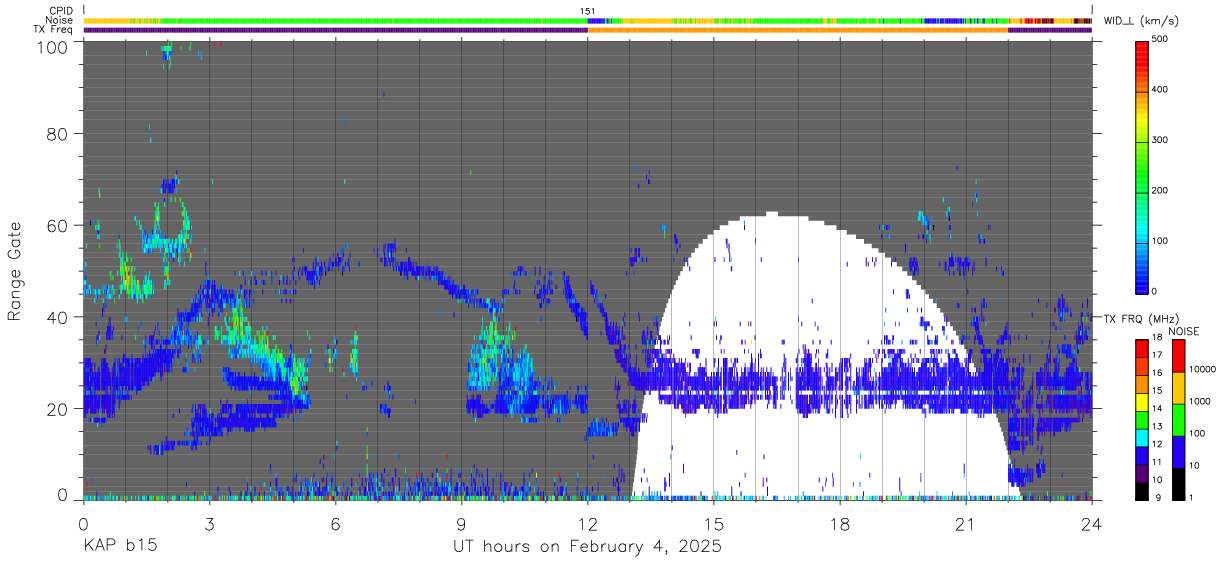
Task: Click the 6 label on the UT hours axis
Action: pyautogui.click(x=336, y=523)
